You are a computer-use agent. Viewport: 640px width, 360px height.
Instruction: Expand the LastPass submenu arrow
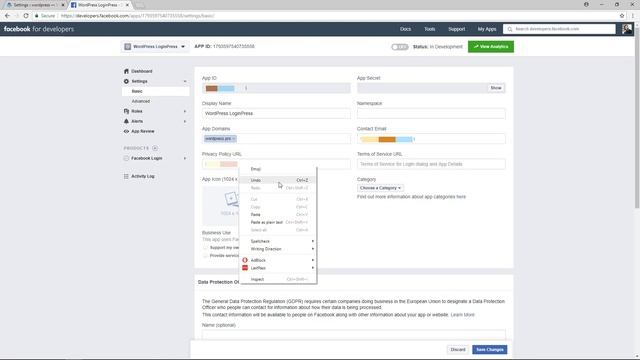[313, 268]
